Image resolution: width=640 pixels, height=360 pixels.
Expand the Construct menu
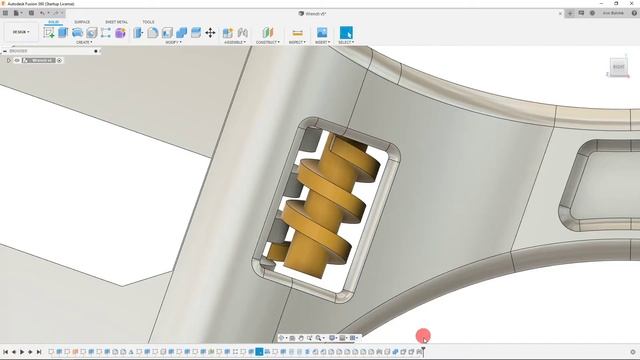(268, 42)
